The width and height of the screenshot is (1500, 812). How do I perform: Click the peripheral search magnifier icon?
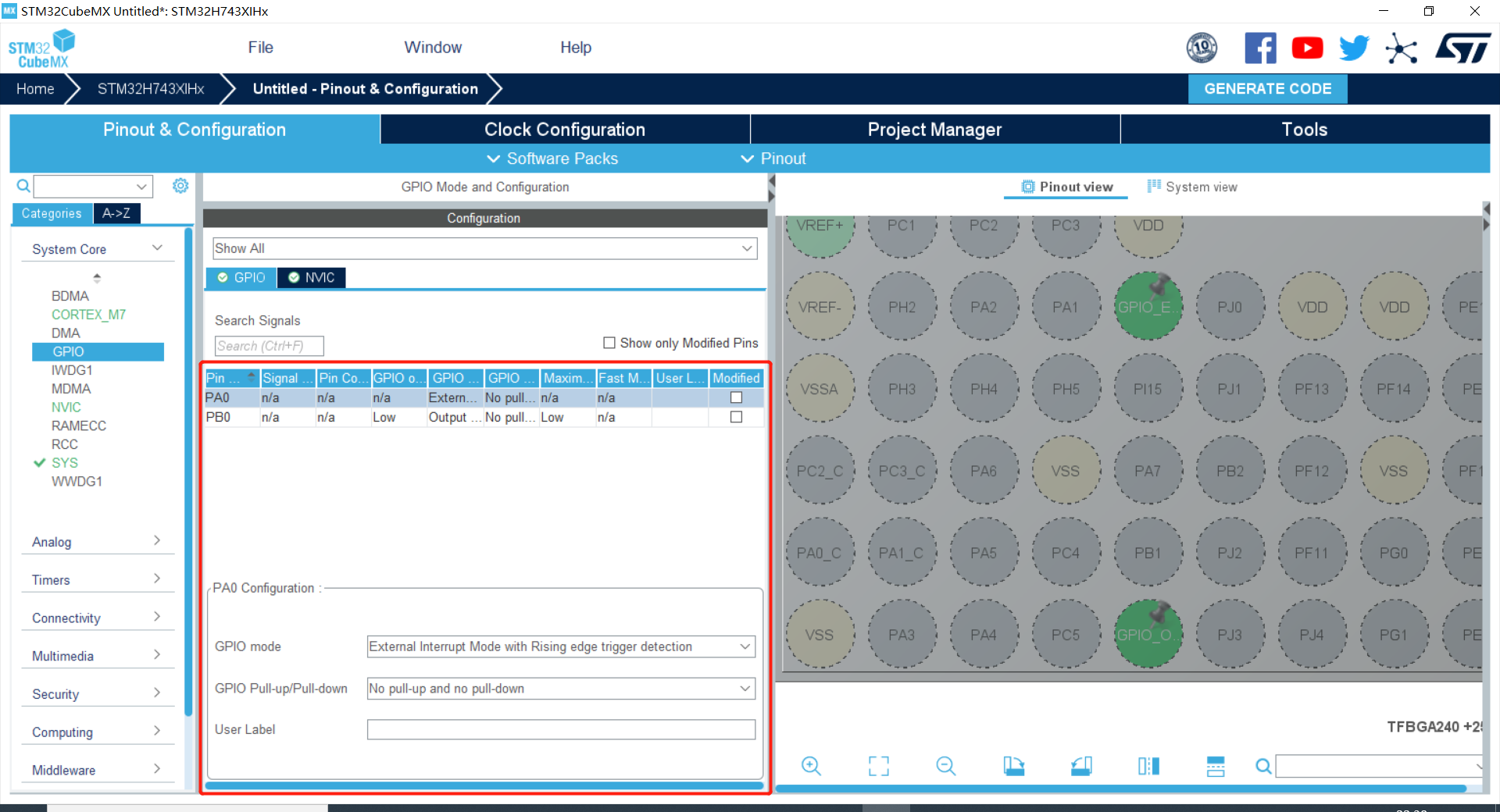23,186
